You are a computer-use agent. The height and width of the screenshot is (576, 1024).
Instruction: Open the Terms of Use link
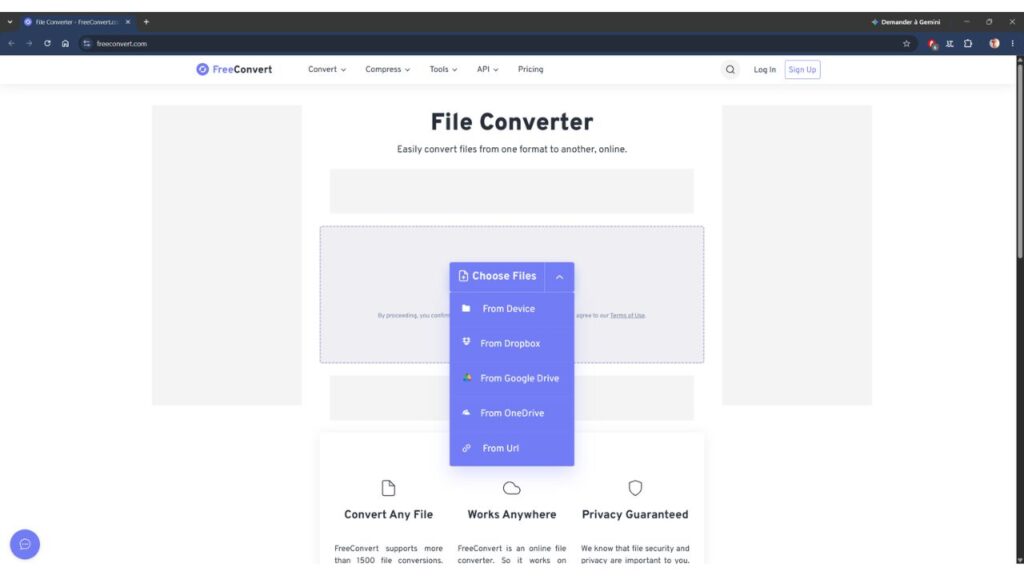coord(627,315)
